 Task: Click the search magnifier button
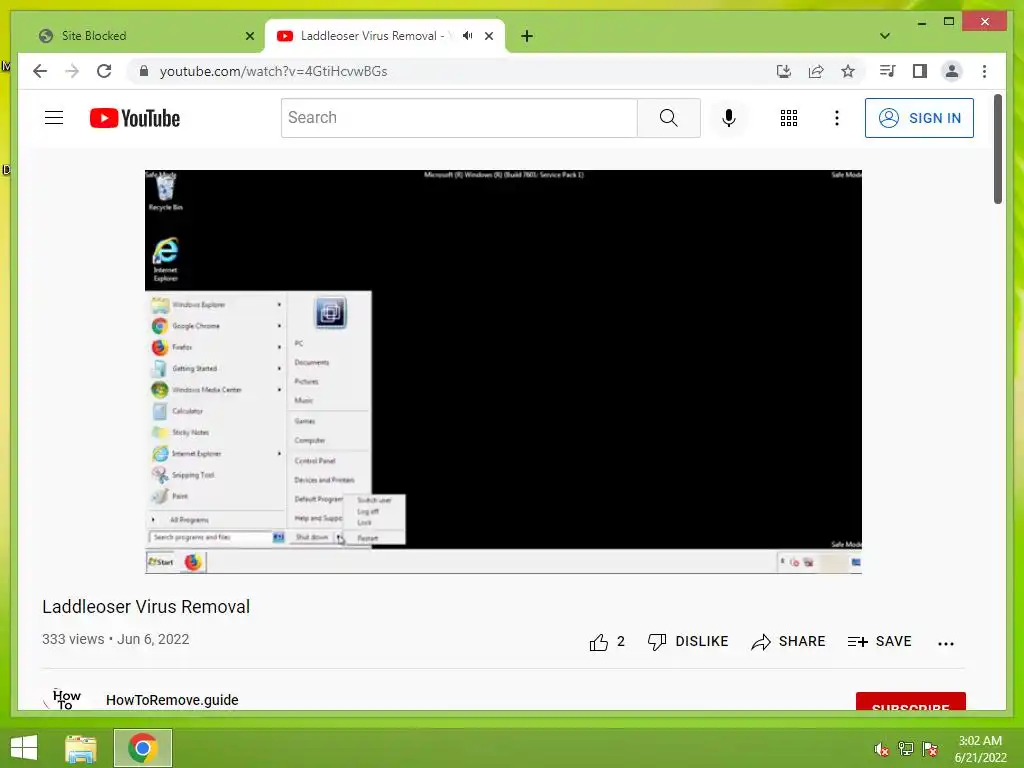(x=669, y=118)
